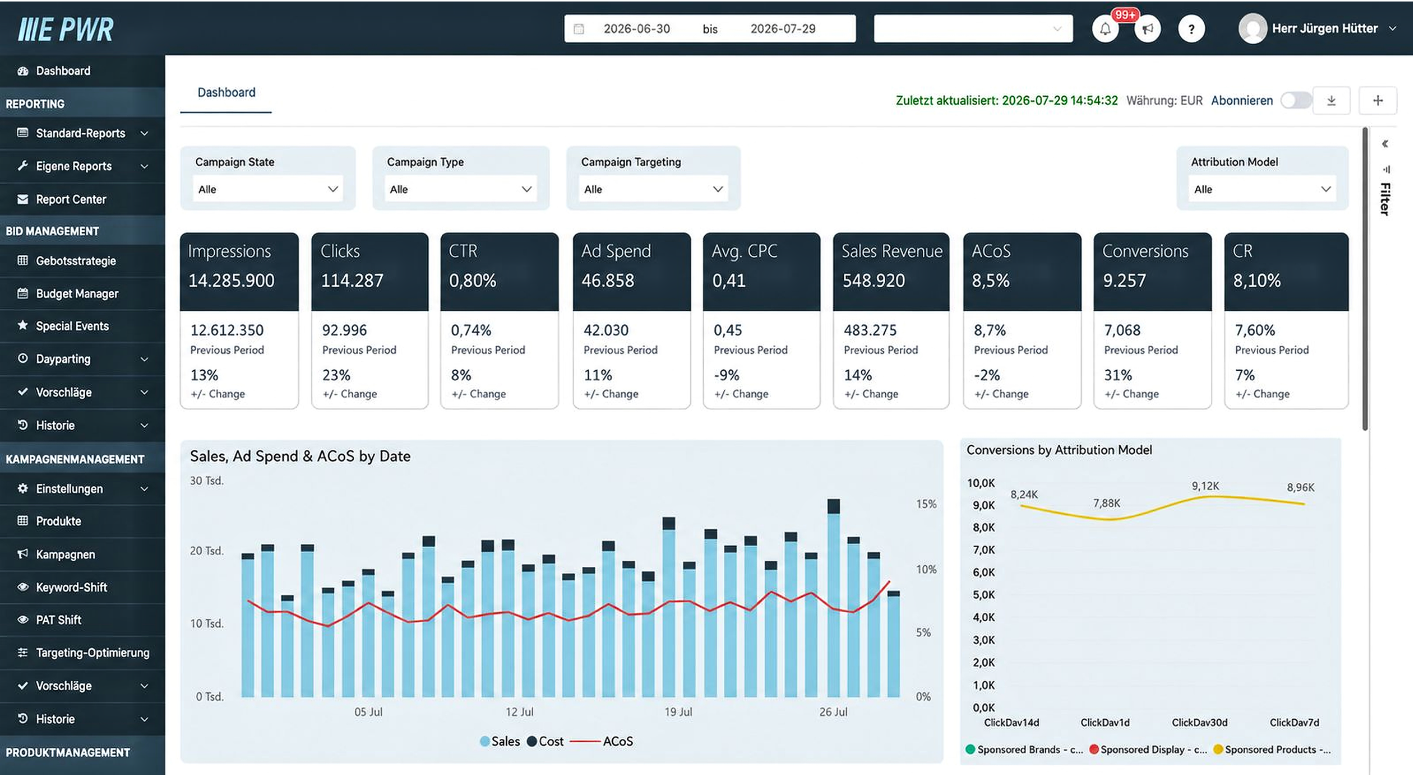The height and width of the screenshot is (777, 1413).
Task: Click the Sales Revenue KPI card
Action: [x=891, y=321]
